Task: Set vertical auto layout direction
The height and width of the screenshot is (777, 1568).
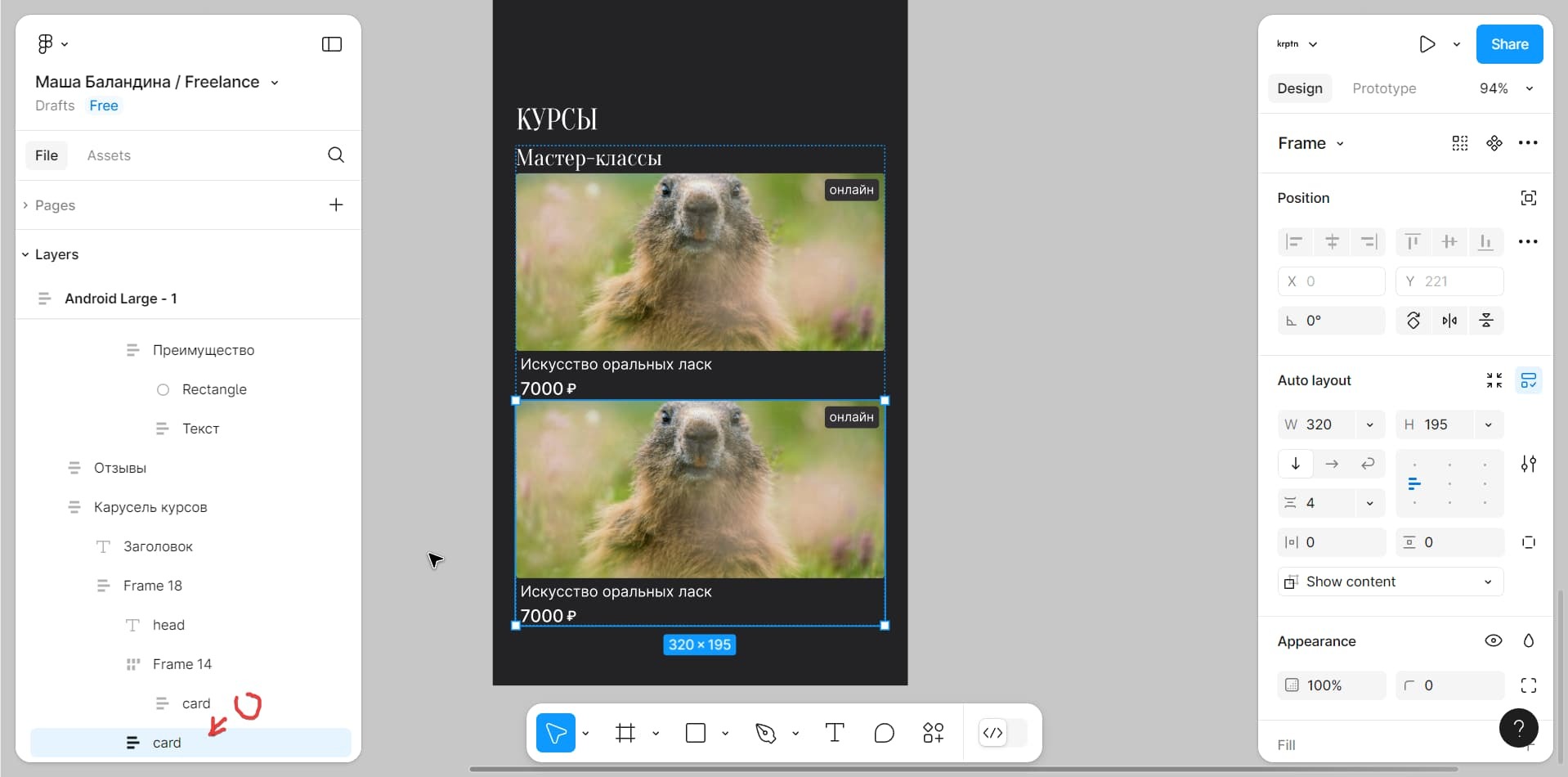Action: point(1296,464)
